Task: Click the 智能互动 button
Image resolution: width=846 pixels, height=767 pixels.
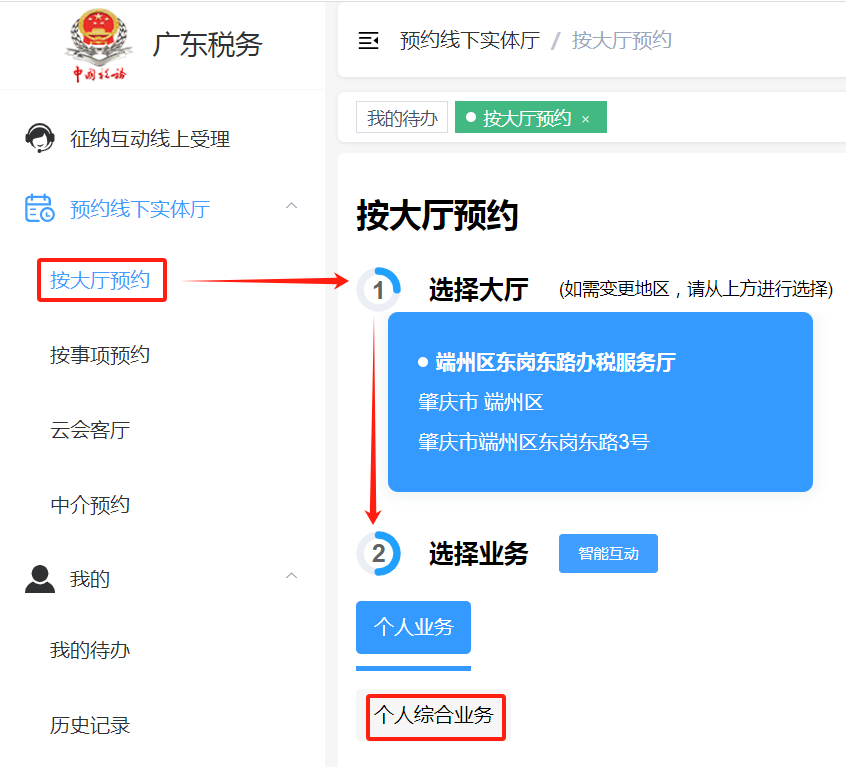Action: tap(608, 553)
